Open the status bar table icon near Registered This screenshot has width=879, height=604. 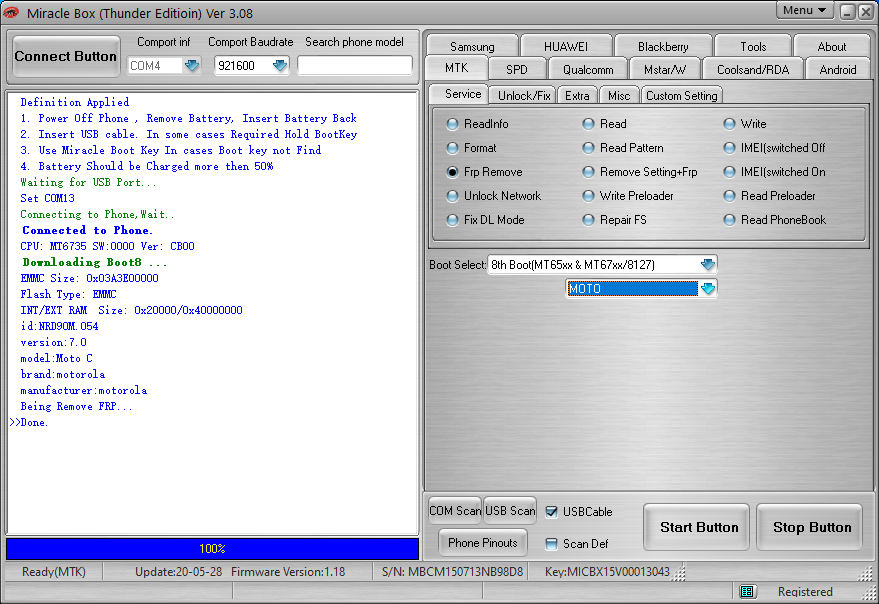(747, 591)
